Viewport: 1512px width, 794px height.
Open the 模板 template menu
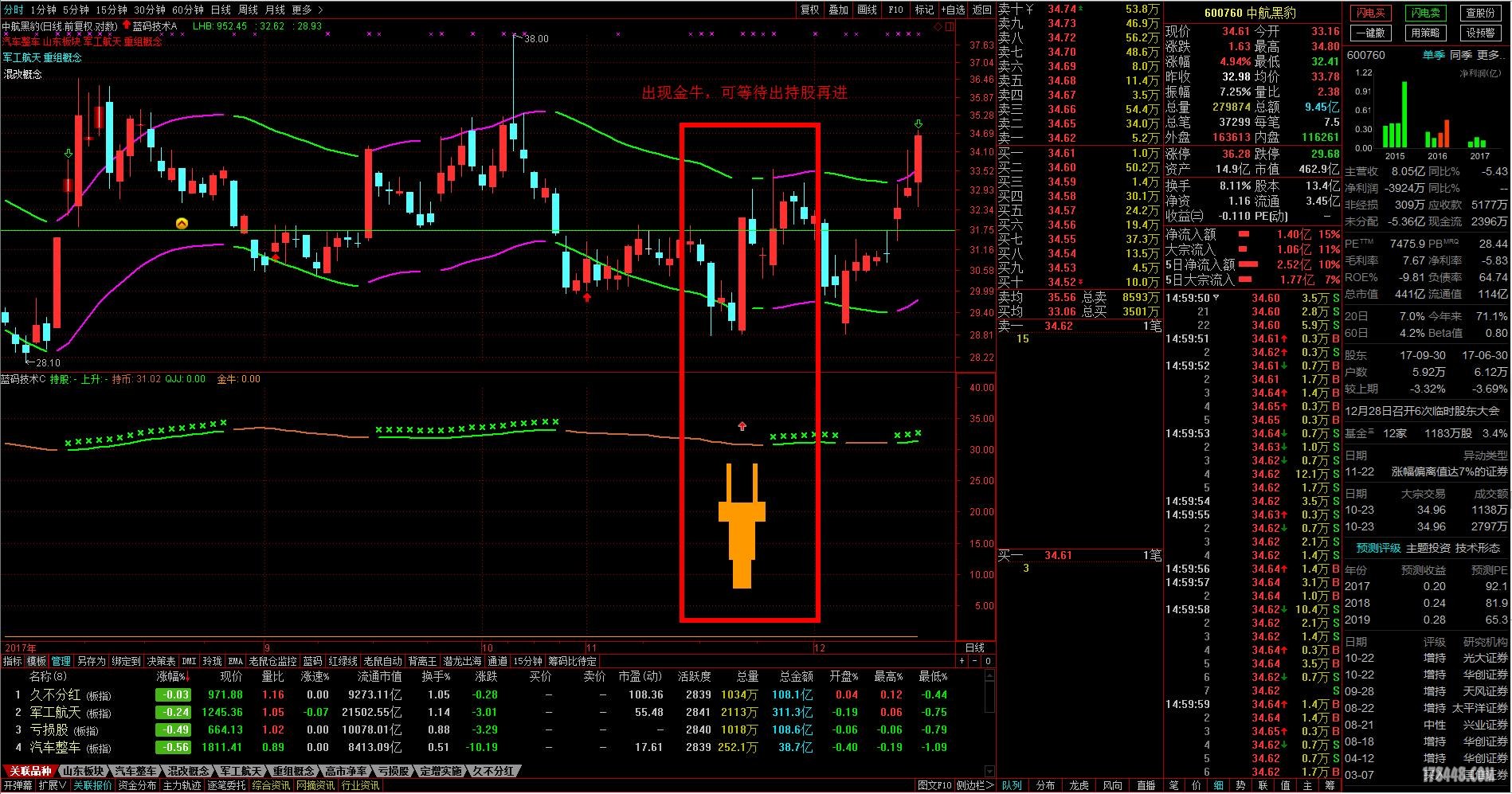pyautogui.click(x=37, y=661)
